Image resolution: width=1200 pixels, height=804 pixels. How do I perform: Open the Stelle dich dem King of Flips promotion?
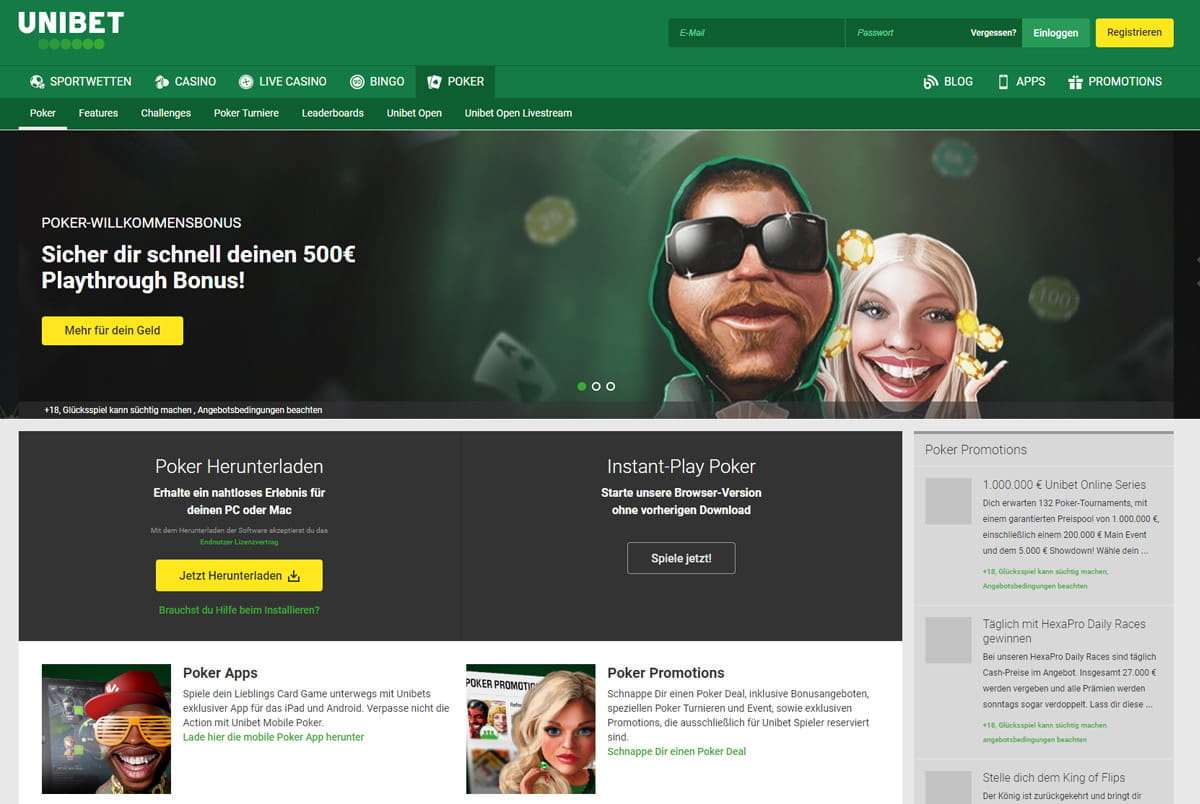pyautogui.click(x=1054, y=777)
